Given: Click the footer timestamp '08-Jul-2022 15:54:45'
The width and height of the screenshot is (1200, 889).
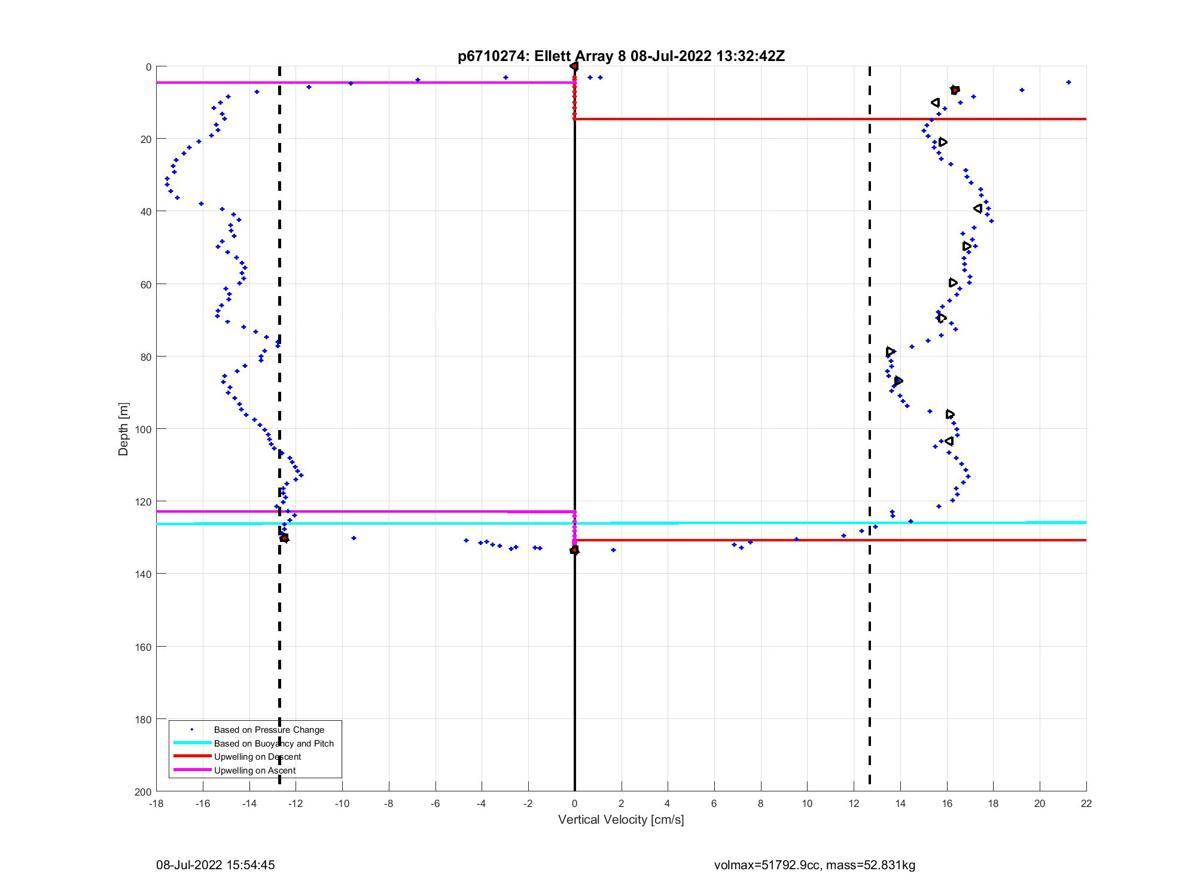Looking at the screenshot, I should 215,865.
